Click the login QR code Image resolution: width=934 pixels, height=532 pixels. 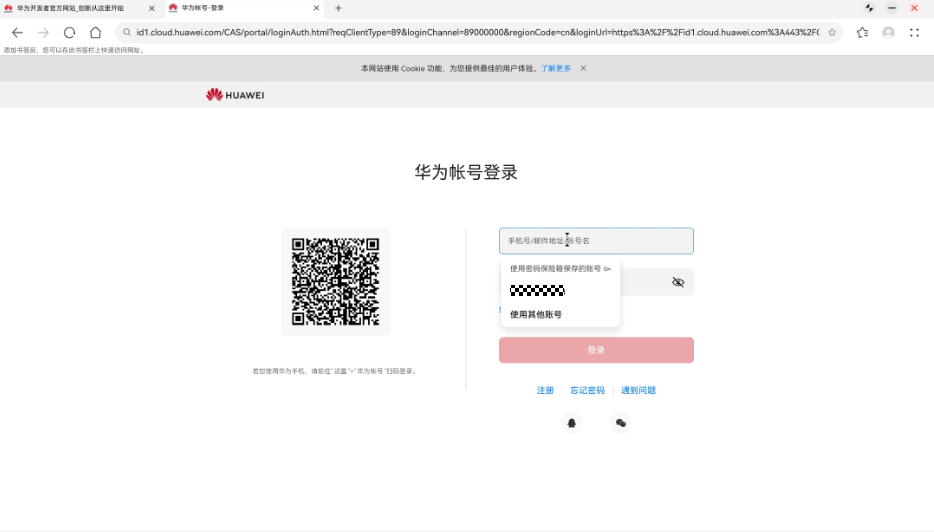coord(335,282)
